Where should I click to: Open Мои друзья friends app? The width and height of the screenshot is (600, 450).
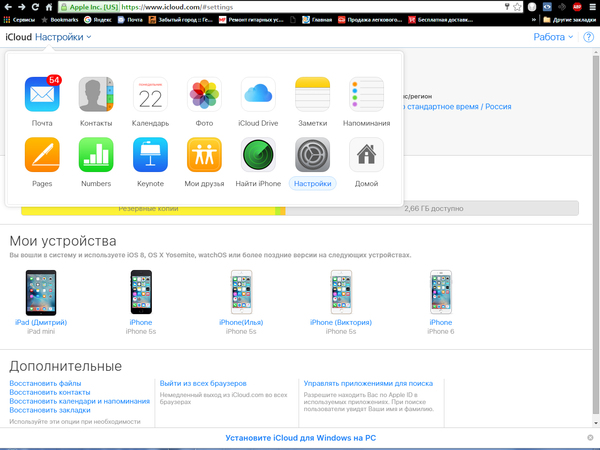[x=204, y=155]
